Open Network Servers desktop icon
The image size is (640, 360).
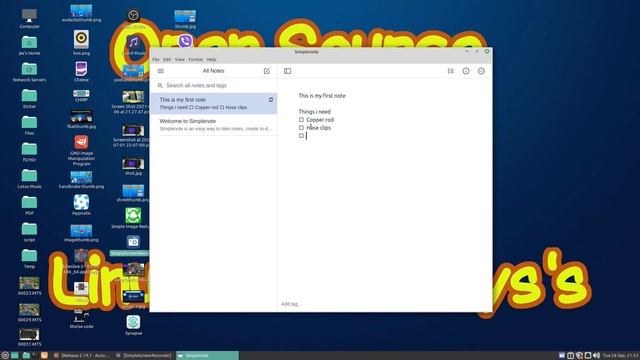point(29,72)
